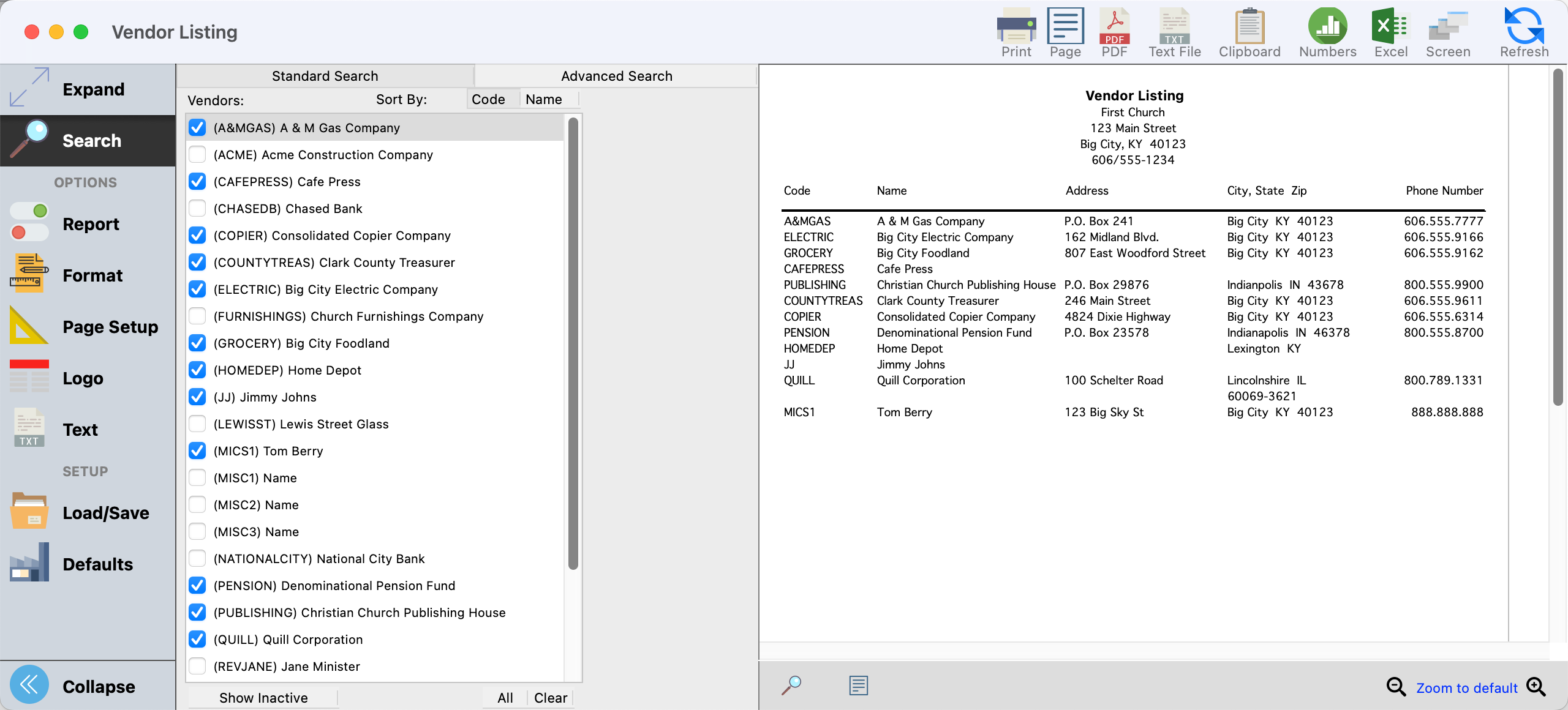This screenshot has width=1568, height=710.
Task: Enable the Lewis Street Glass checkbox
Action: [x=197, y=424]
